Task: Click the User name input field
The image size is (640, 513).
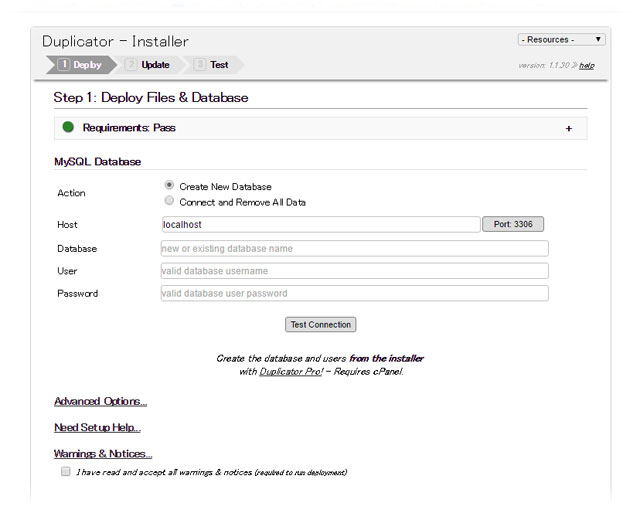Action: [x=354, y=271]
